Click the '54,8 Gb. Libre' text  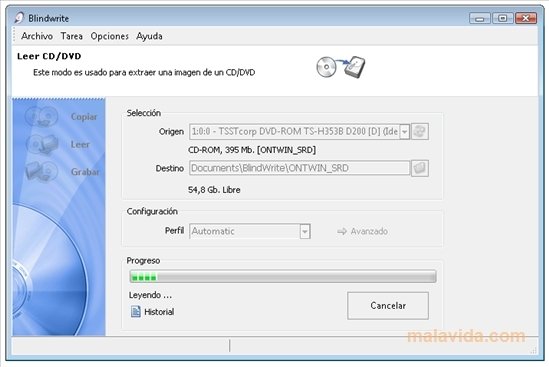[214, 190]
